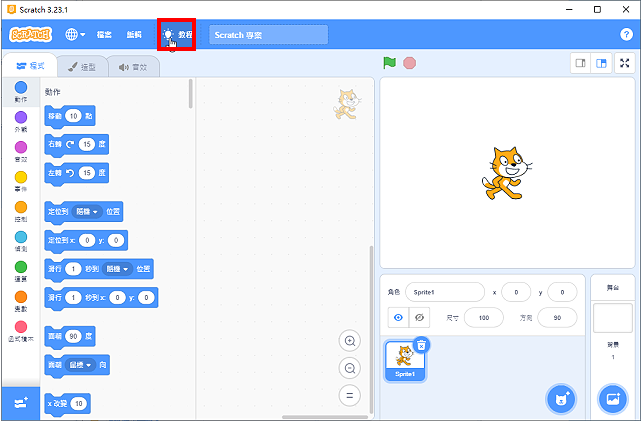Switch to the 程式 code tab
641x423 pixels.
click(x=30, y=66)
